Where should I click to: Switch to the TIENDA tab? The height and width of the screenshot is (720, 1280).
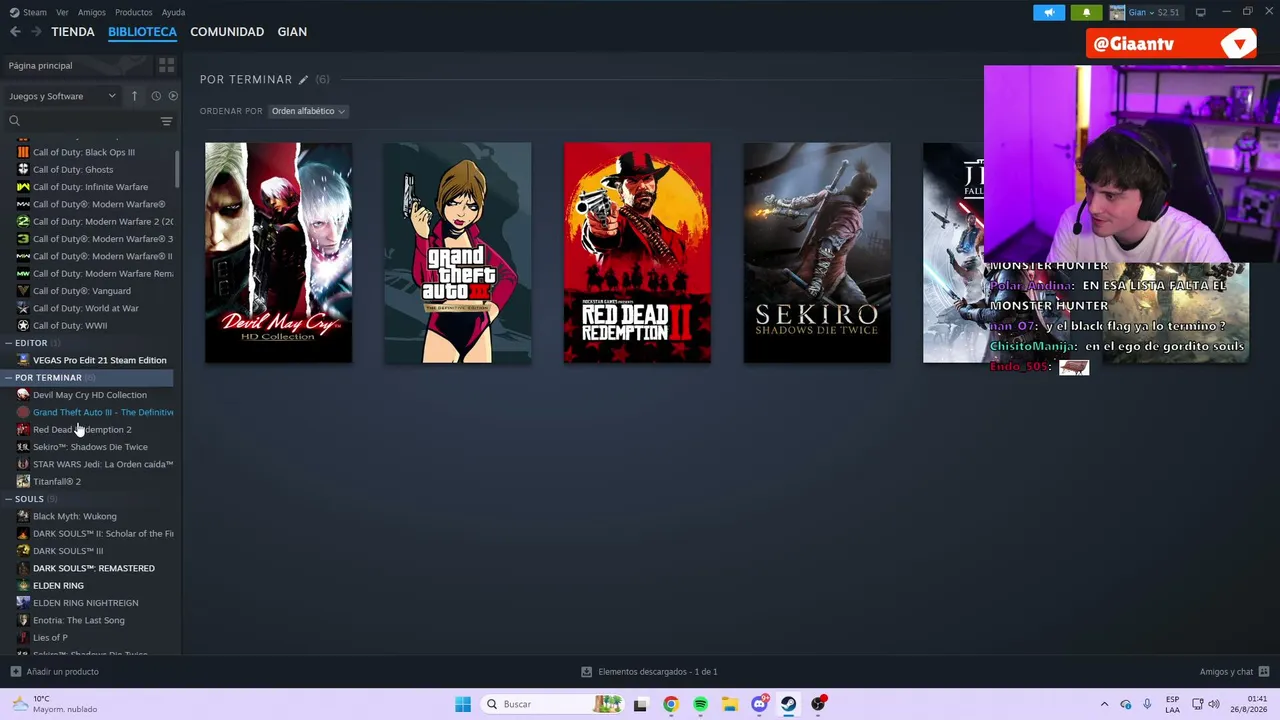(x=73, y=32)
